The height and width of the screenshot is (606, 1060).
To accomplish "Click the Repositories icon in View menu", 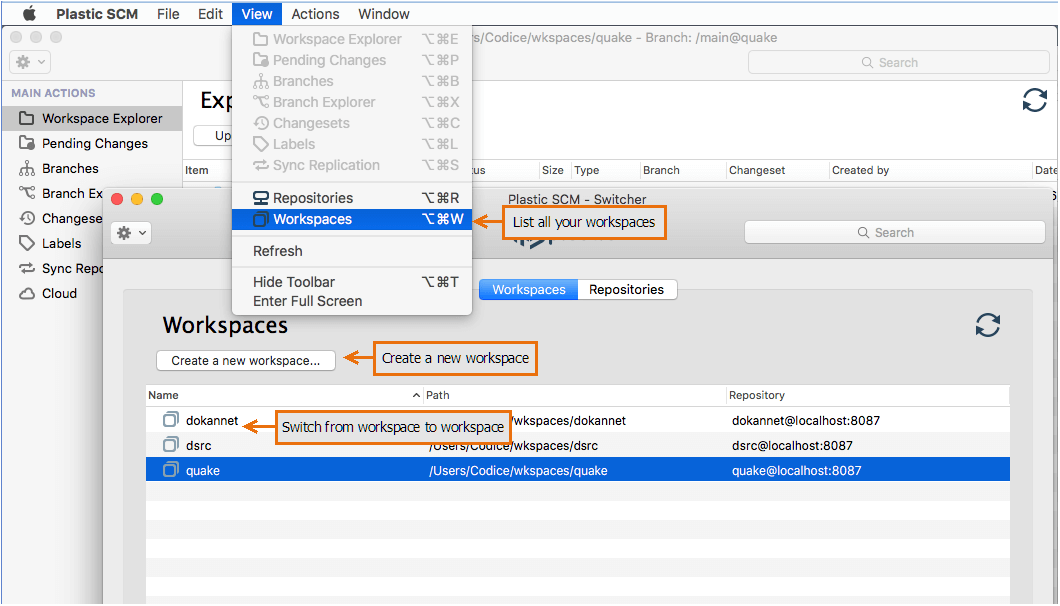I will tap(260, 198).
